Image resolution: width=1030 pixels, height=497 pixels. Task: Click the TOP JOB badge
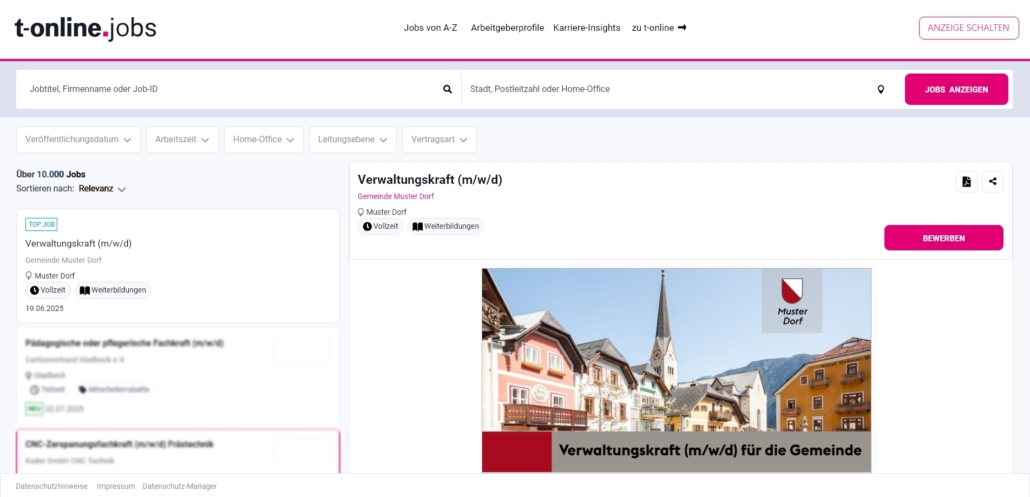click(x=41, y=224)
